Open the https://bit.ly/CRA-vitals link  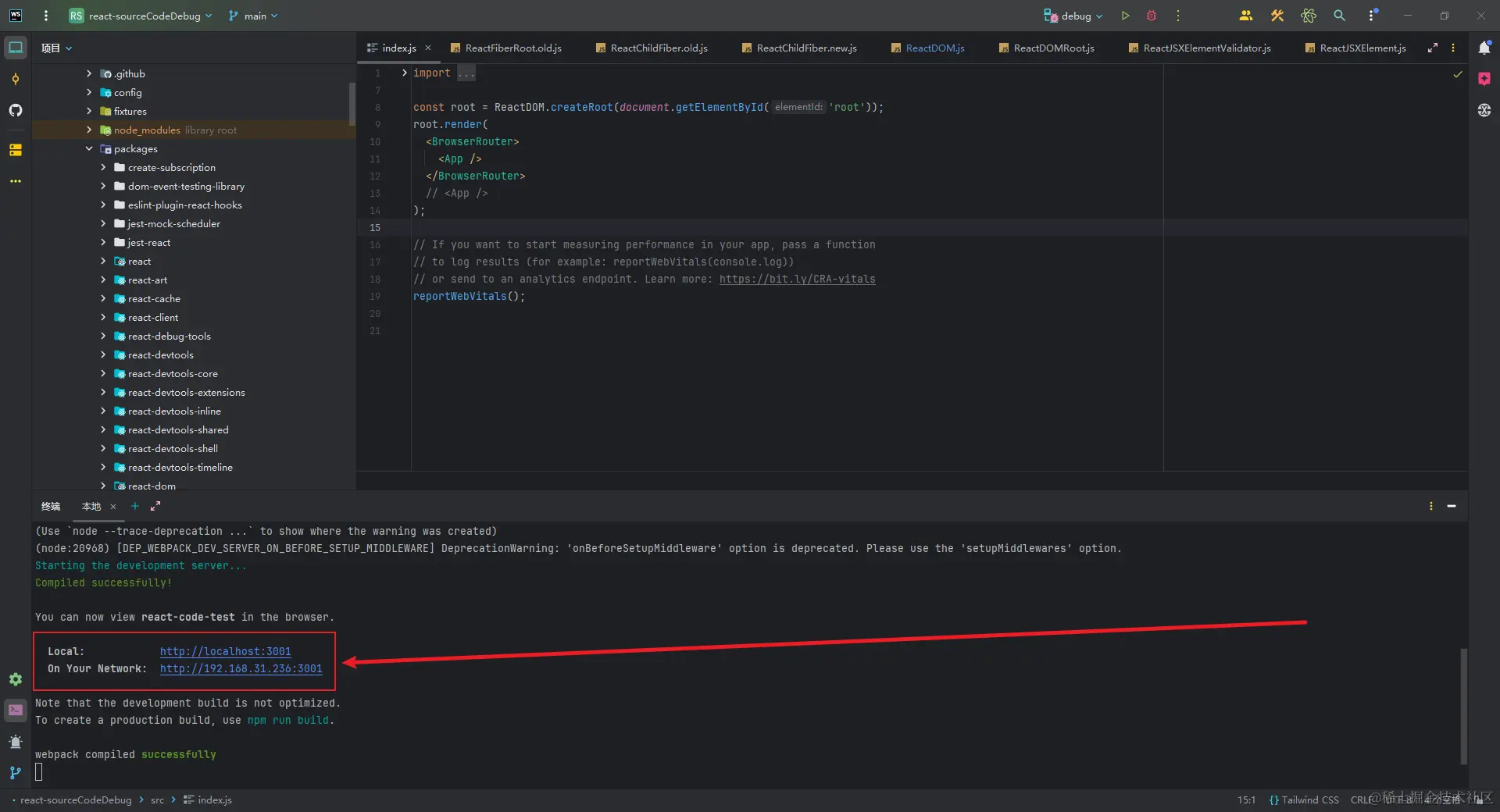pos(797,279)
